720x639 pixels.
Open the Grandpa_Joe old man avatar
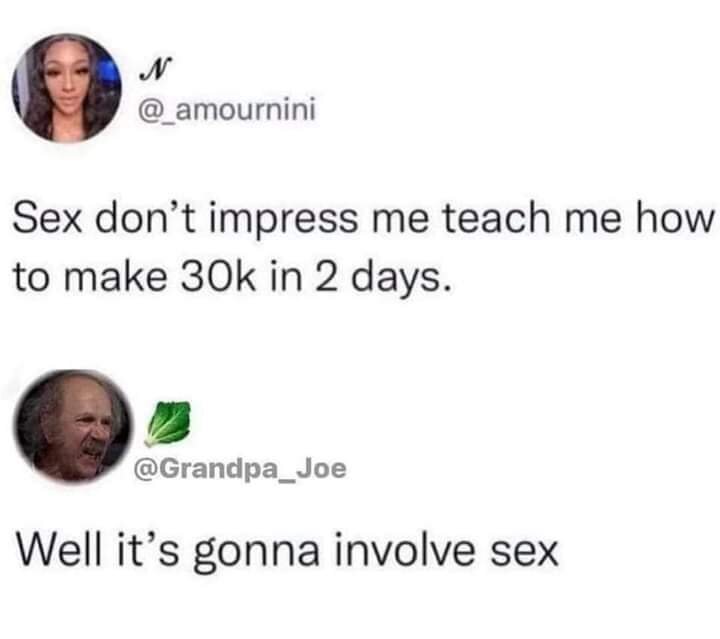pos(73,426)
